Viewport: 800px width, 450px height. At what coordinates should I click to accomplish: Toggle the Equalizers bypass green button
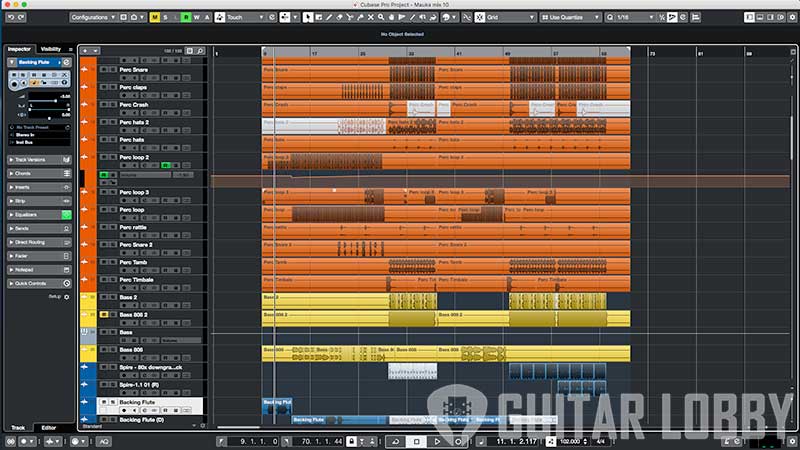(x=66, y=215)
